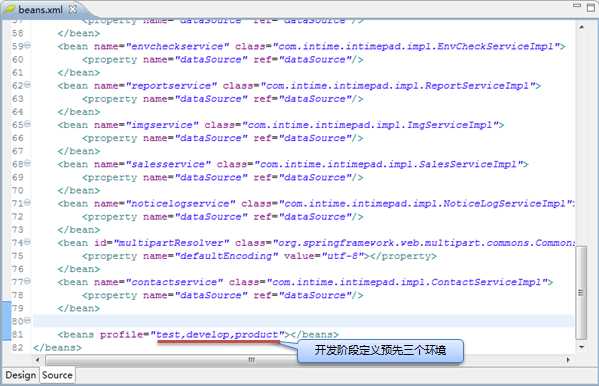
Task: Collapse the reportservice bean on line 62
Action: pyautogui.click(x=28, y=85)
